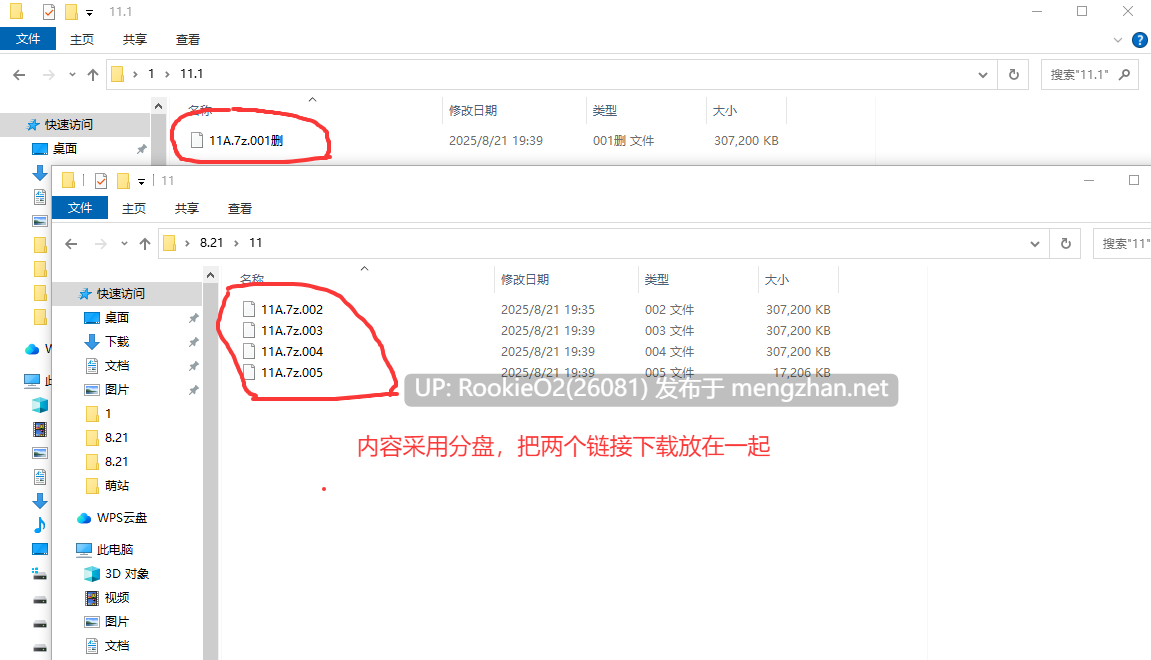Screen dimensions: 1151x660
Task: Click folder icon in 11 address bar
Action: (170, 243)
